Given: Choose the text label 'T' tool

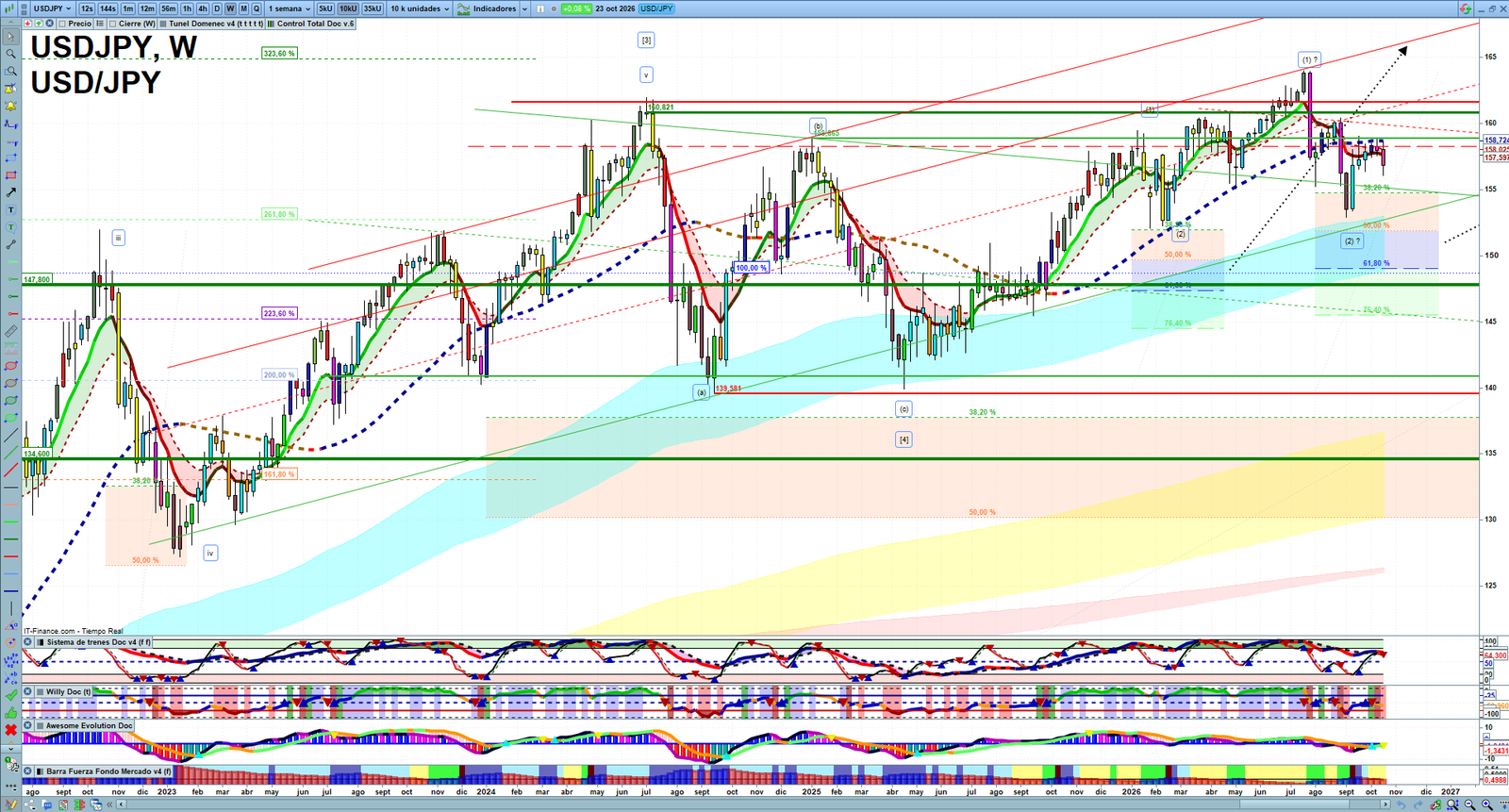Looking at the screenshot, I should point(10,209).
